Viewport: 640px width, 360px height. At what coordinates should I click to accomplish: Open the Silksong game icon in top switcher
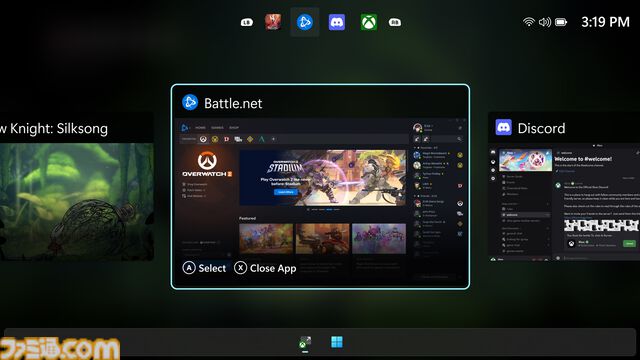pos(273,22)
